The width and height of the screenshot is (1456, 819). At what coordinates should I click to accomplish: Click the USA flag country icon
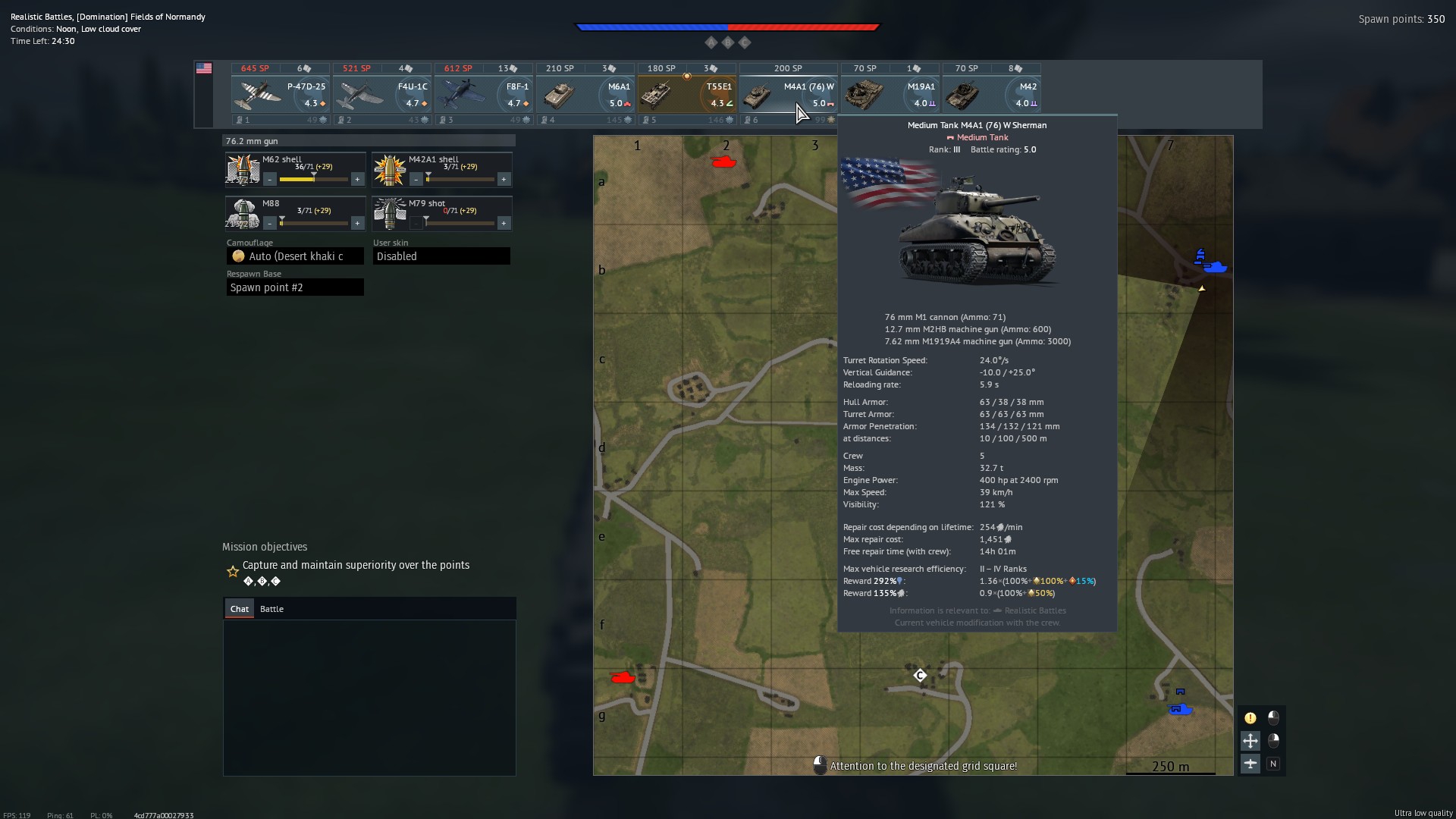[x=204, y=68]
